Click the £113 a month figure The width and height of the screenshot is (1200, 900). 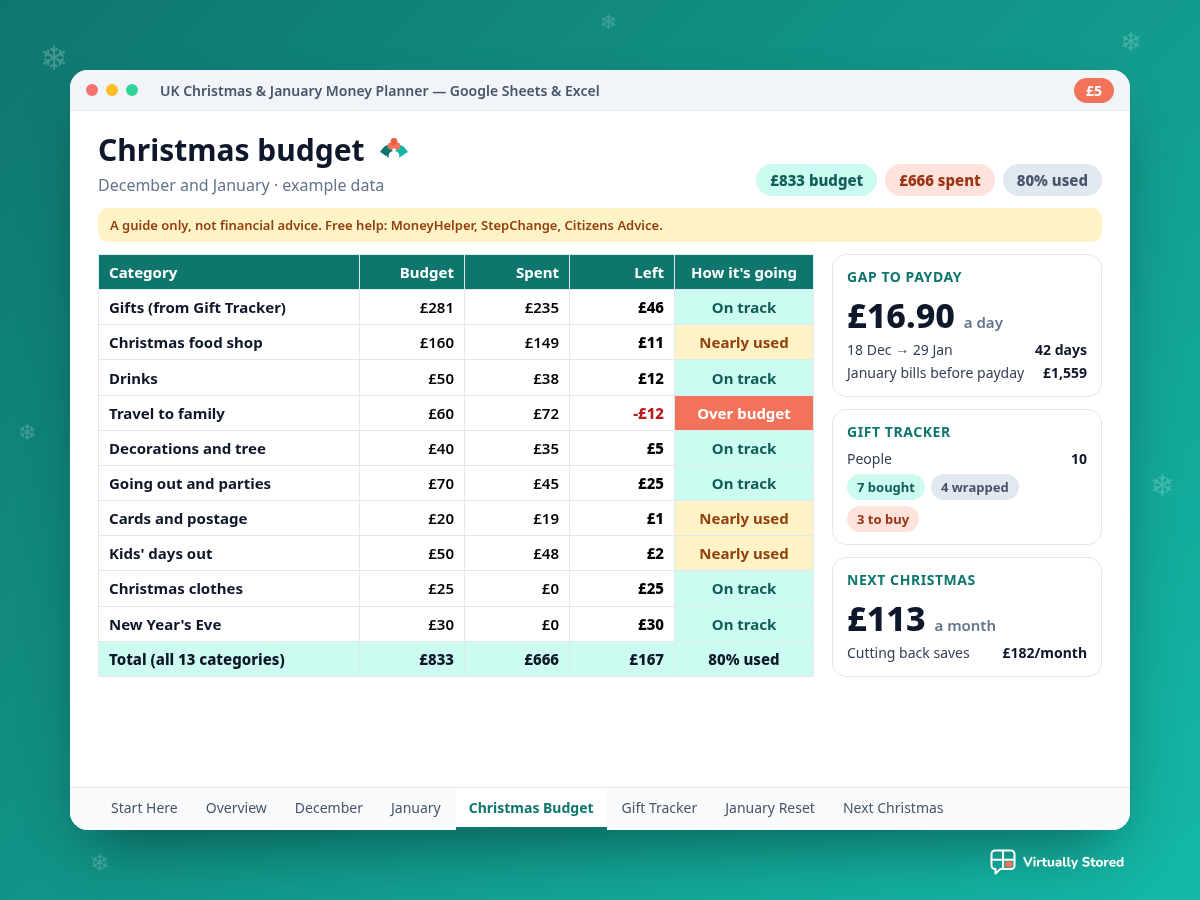(x=886, y=619)
